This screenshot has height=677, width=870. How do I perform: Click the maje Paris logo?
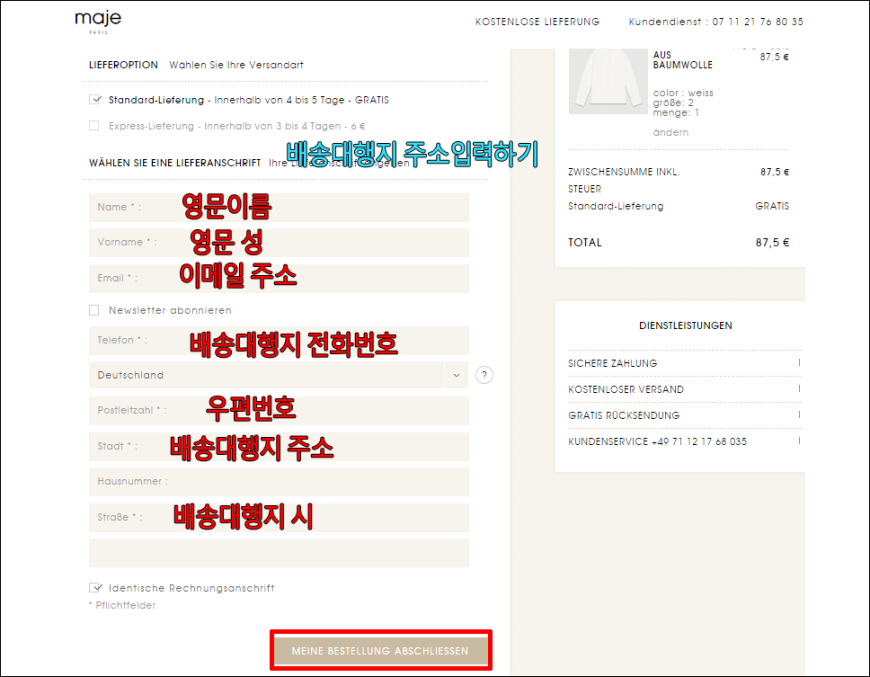98,22
